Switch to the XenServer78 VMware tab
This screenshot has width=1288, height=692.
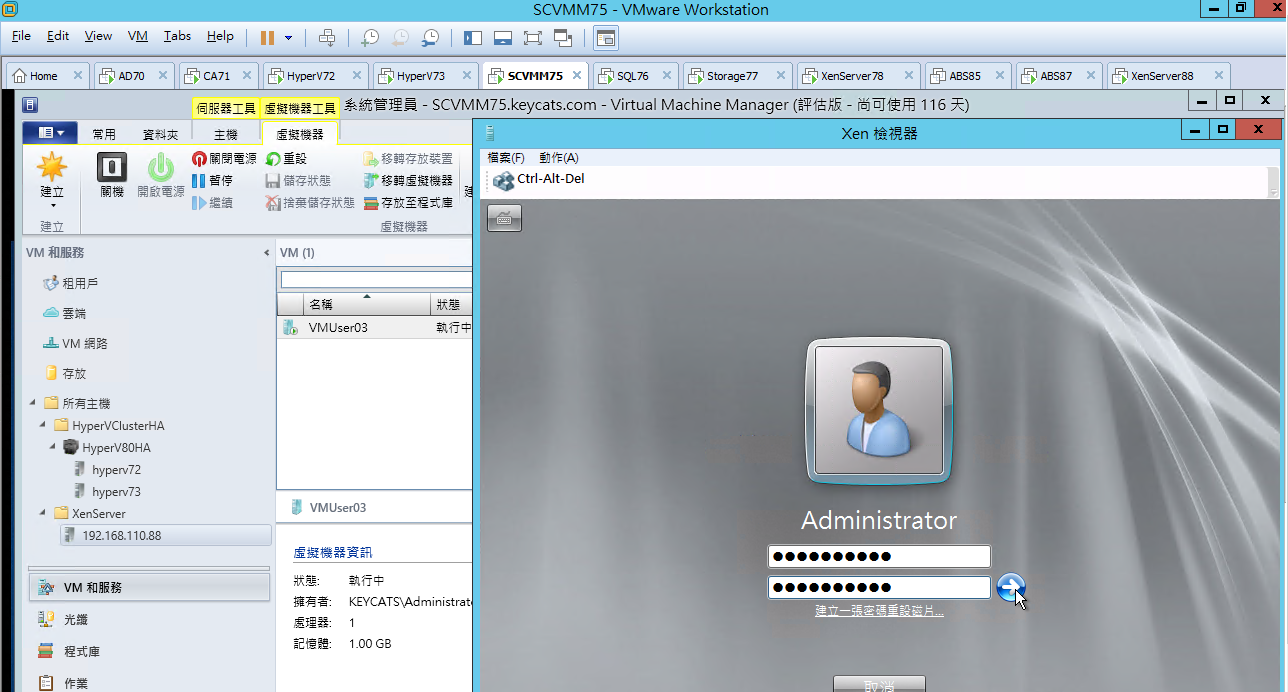pyautogui.click(x=857, y=76)
